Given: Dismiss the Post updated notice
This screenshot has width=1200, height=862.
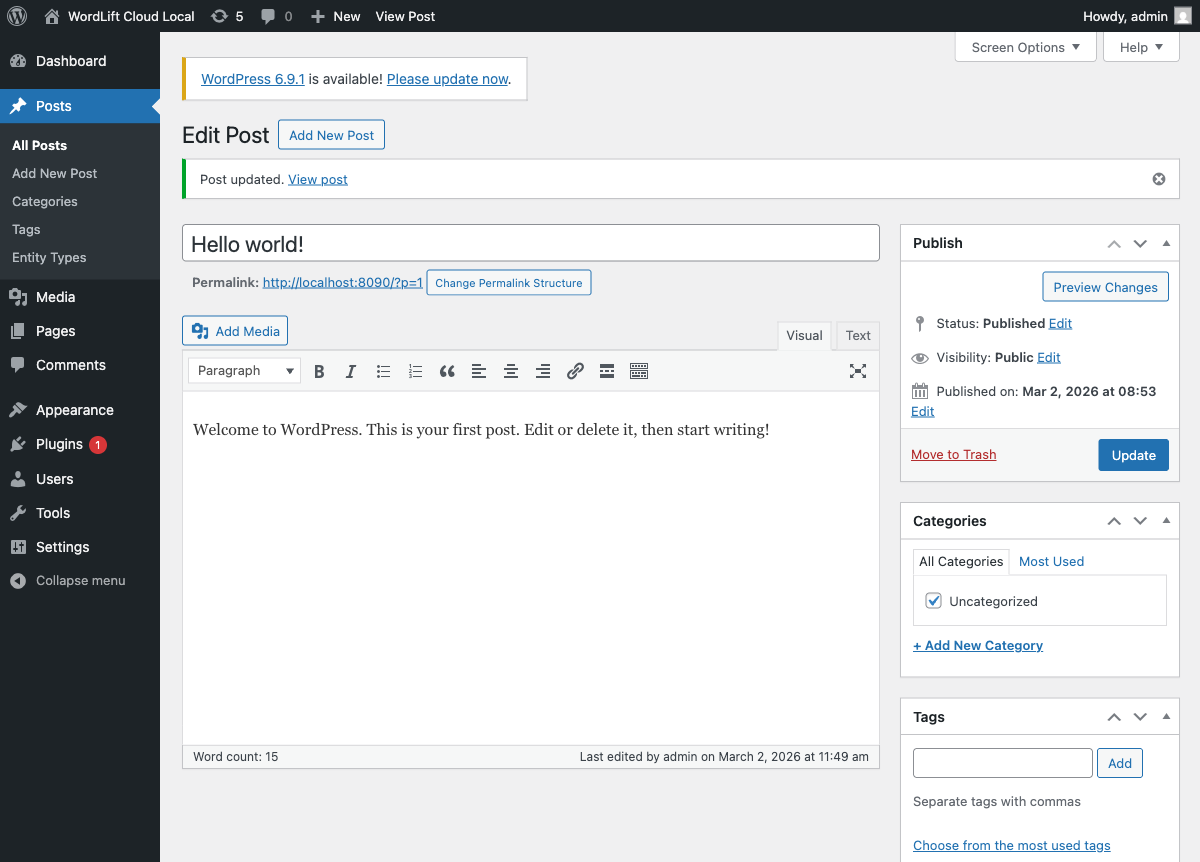Looking at the screenshot, I should tap(1159, 179).
